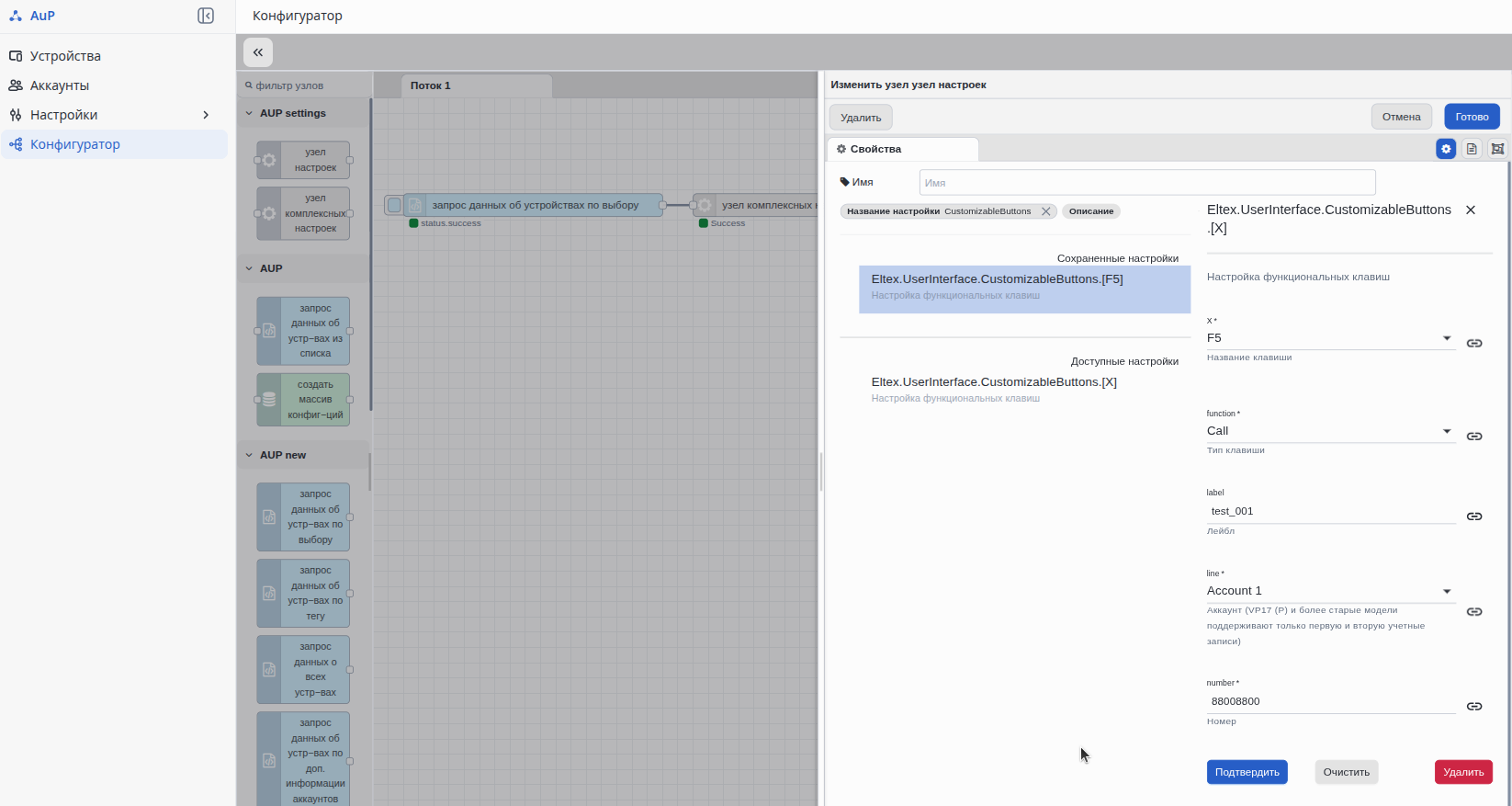
Task: Focus the фильтр узлов search field
Action: point(305,85)
